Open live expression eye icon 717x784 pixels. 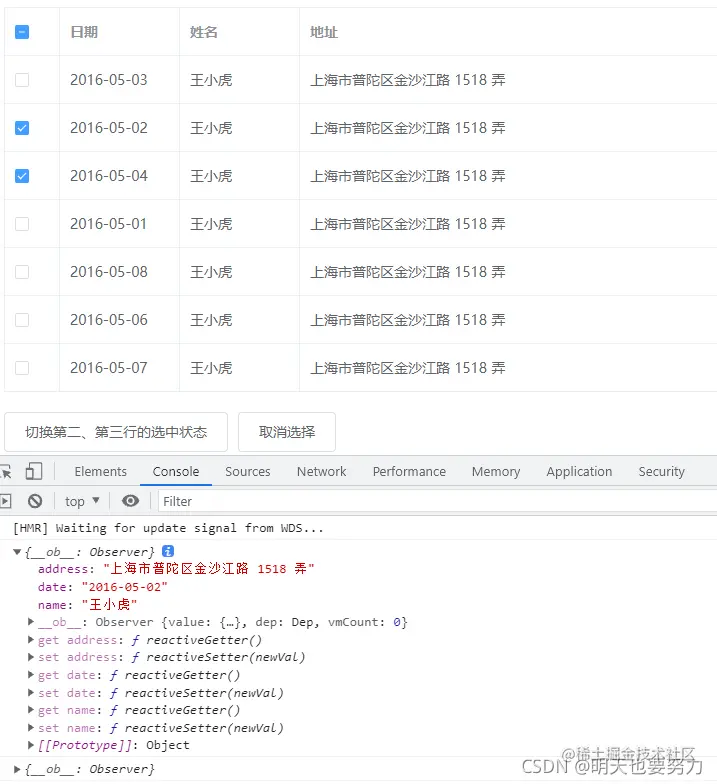pyautogui.click(x=130, y=501)
